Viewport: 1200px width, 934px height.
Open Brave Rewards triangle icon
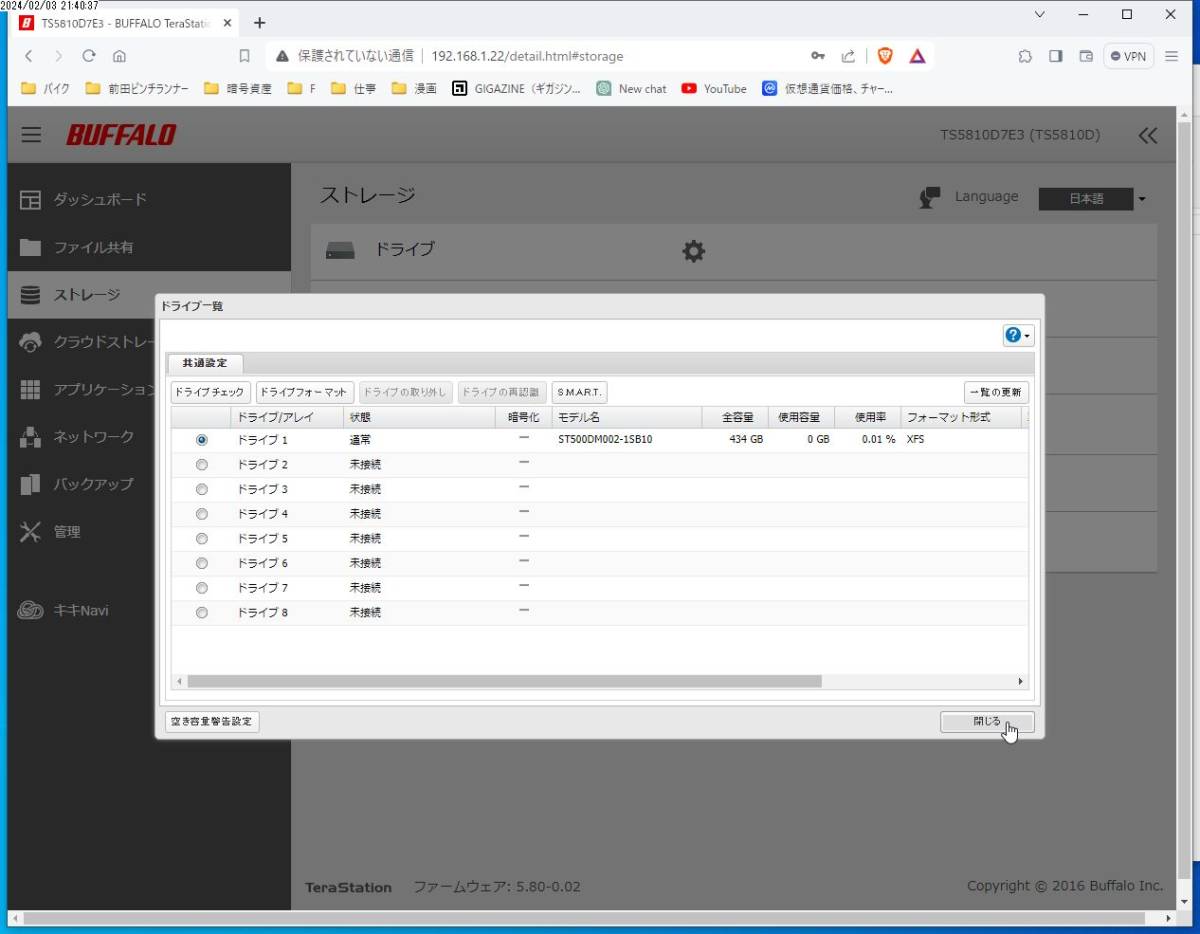pos(917,56)
